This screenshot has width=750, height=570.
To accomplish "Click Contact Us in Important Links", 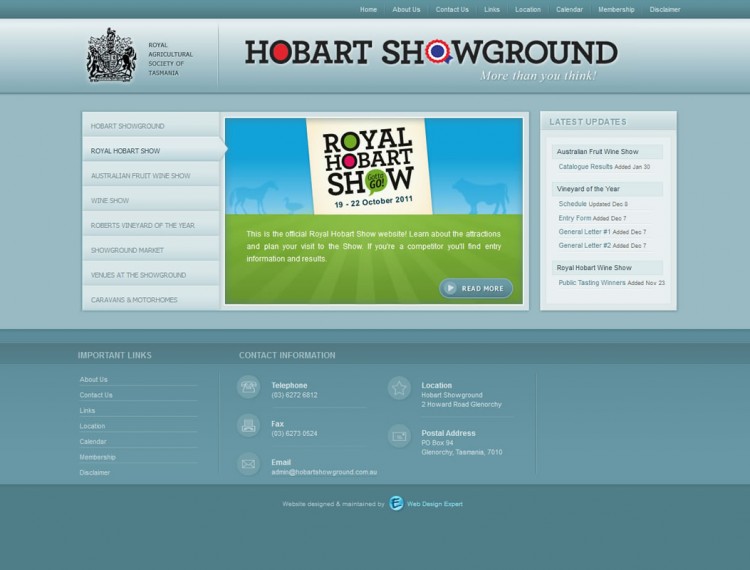I will tap(96, 395).
